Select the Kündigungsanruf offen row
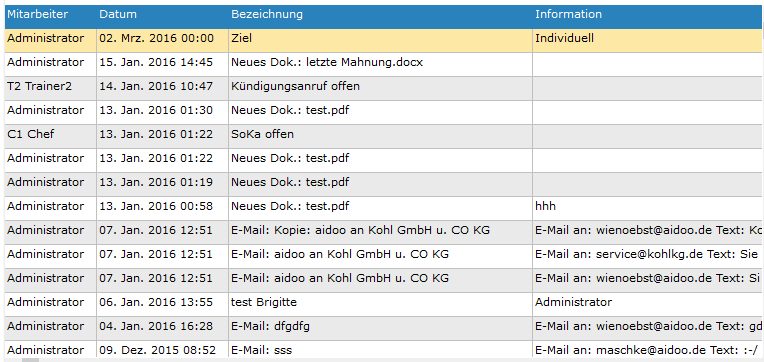This screenshot has width=764, height=362. click(384, 86)
